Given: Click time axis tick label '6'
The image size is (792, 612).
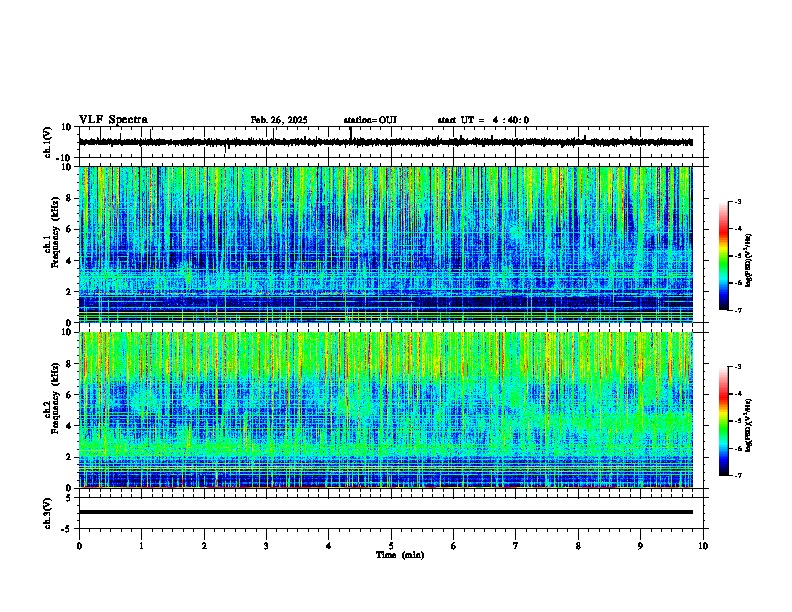Looking at the screenshot, I should pos(454,546).
